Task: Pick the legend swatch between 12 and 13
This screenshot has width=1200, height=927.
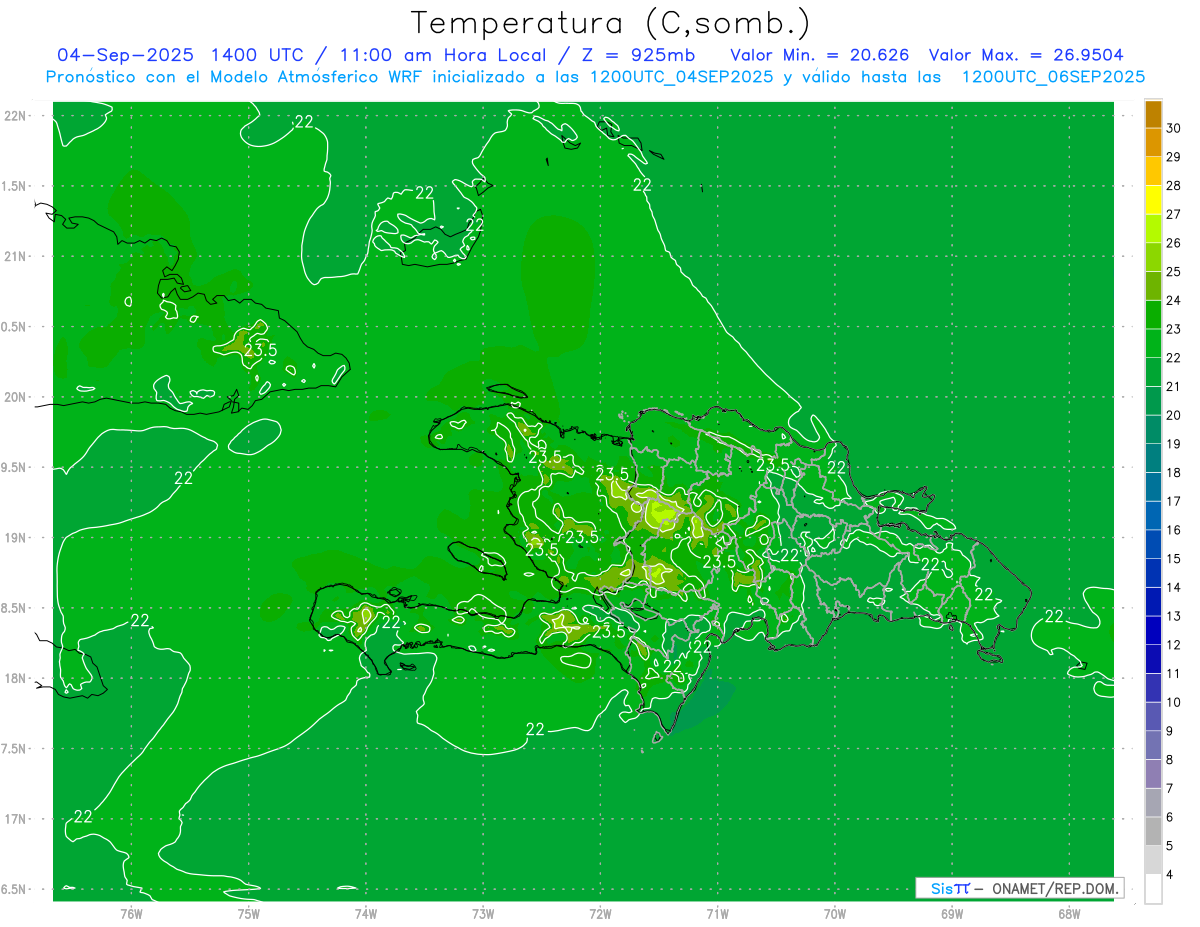Action: coord(1153,630)
